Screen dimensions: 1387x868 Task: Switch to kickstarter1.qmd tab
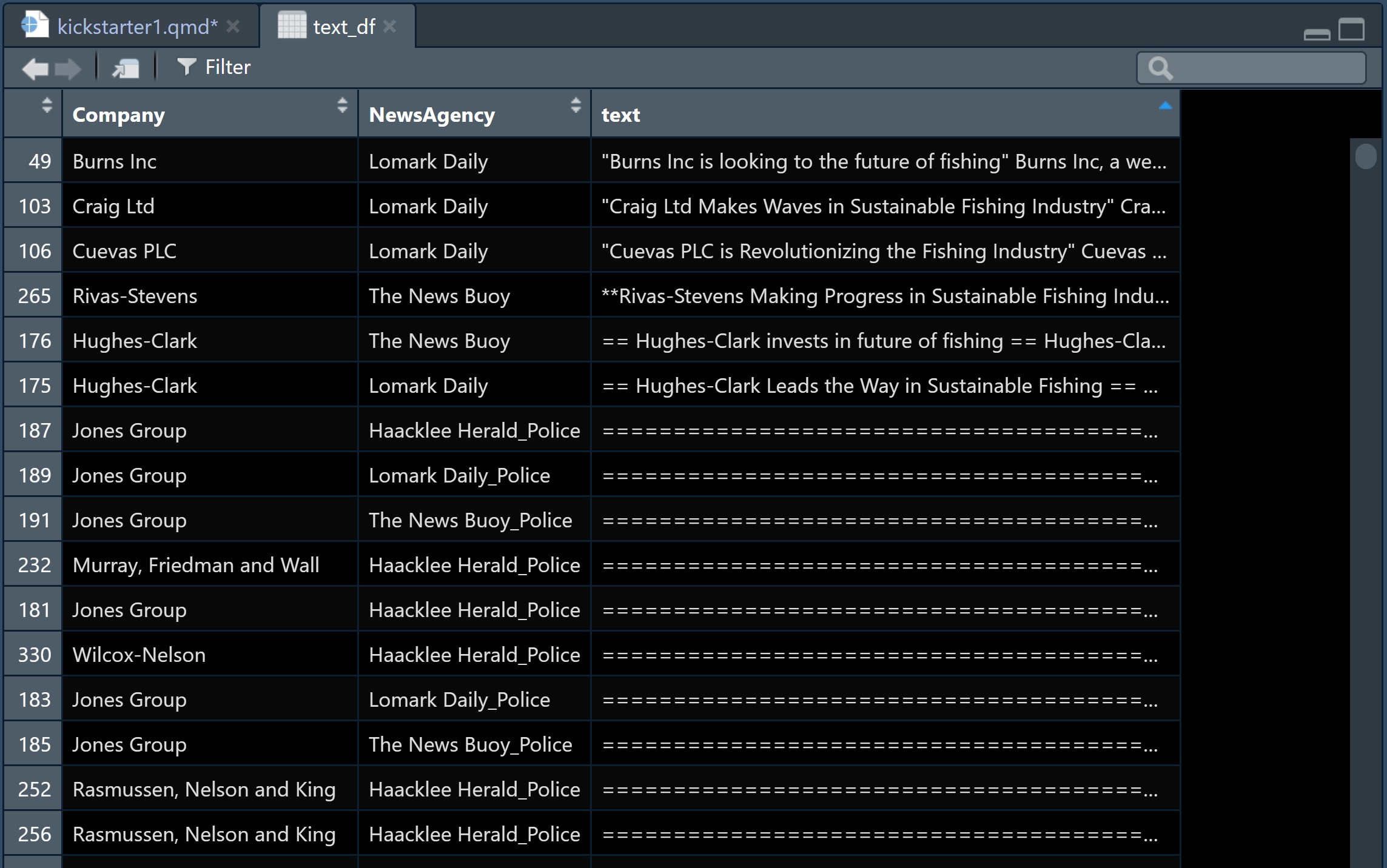[x=136, y=27]
